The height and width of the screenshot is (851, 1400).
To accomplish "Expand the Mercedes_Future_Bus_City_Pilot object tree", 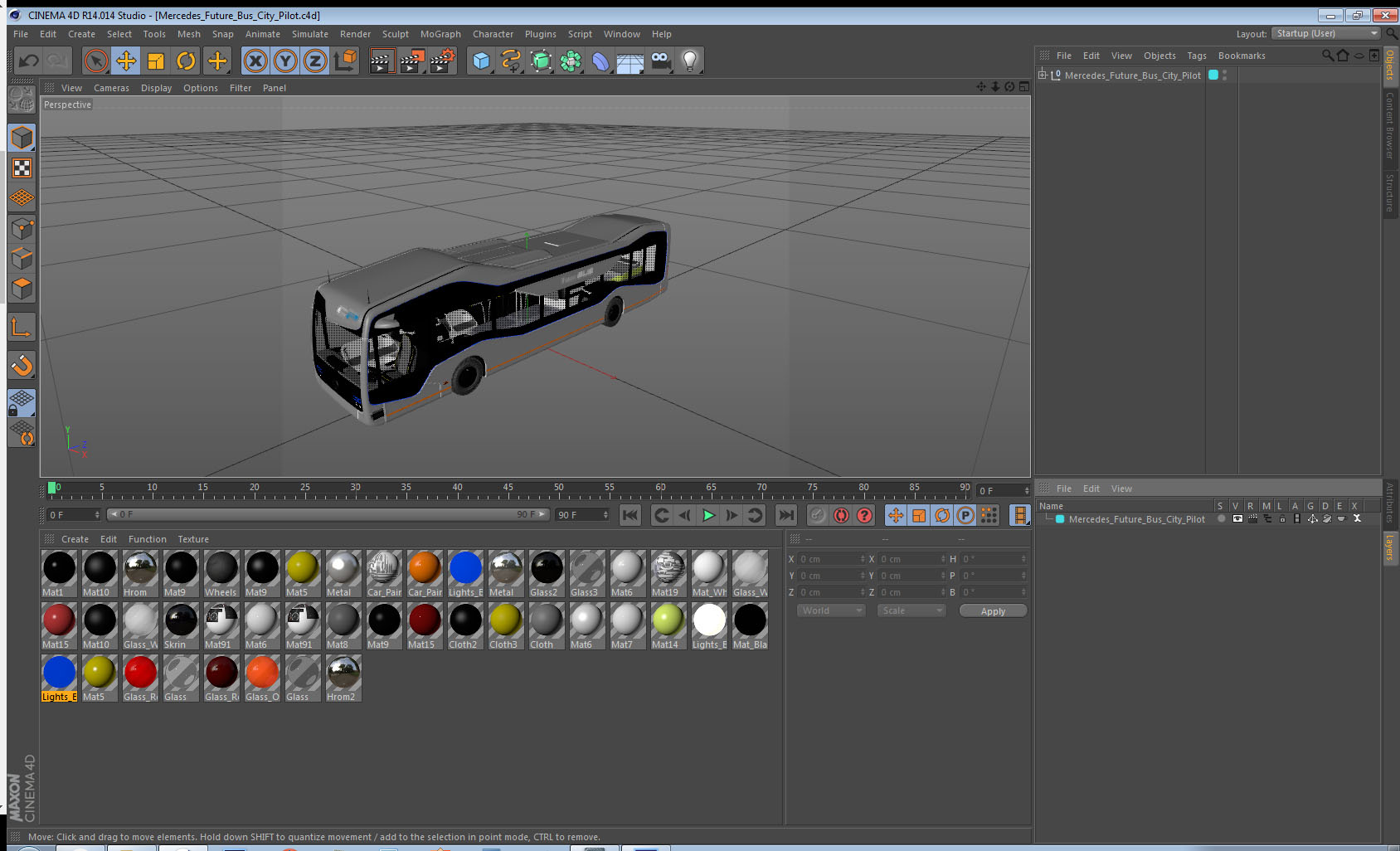I will 1043,75.
